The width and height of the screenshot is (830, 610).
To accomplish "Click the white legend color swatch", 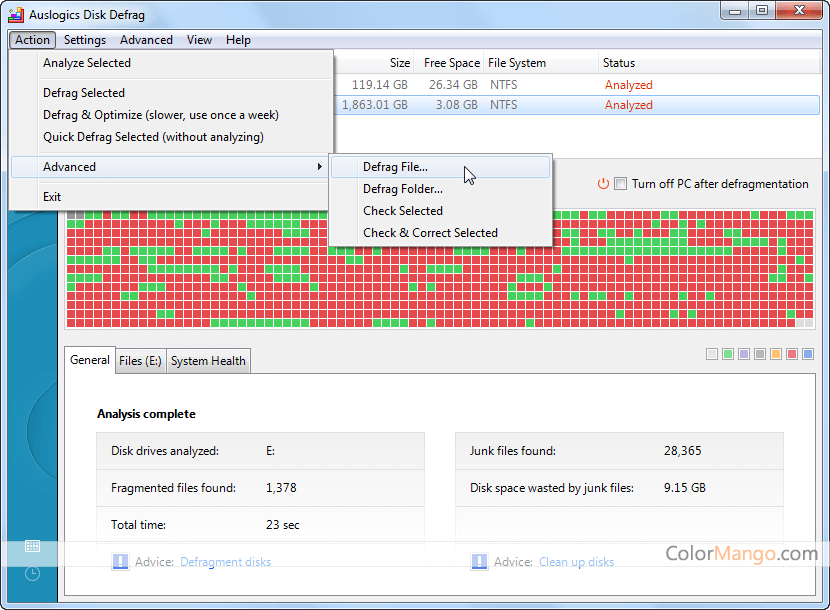I will pos(712,354).
